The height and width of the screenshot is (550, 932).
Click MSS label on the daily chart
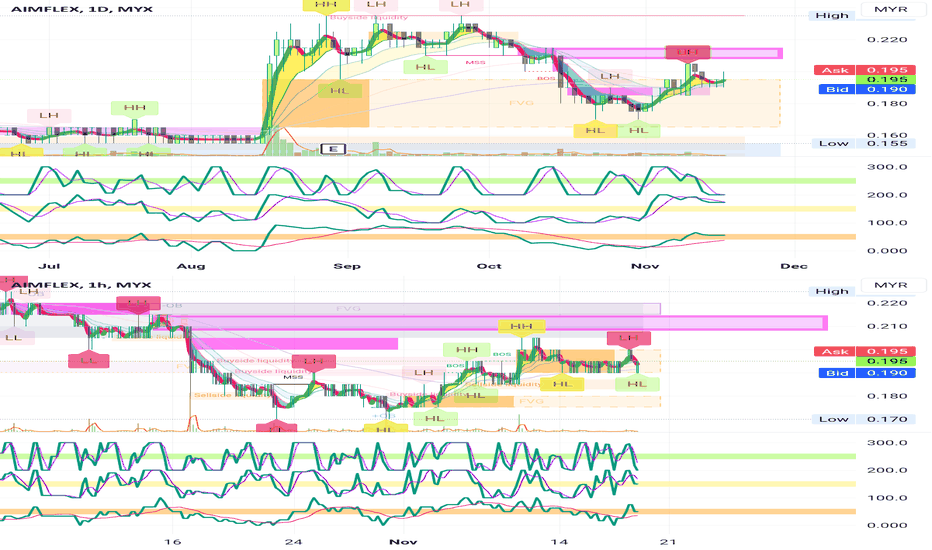pos(476,62)
